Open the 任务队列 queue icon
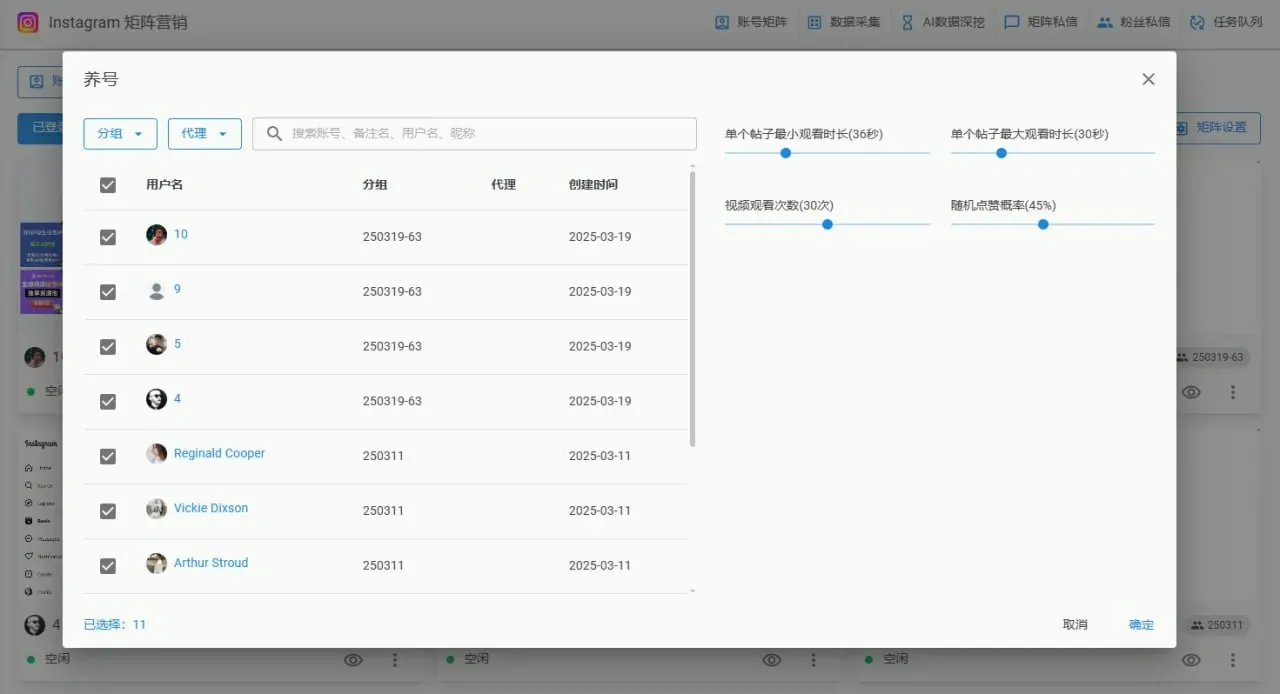The image size is (1280, 694). click(x=1199, y=21)
